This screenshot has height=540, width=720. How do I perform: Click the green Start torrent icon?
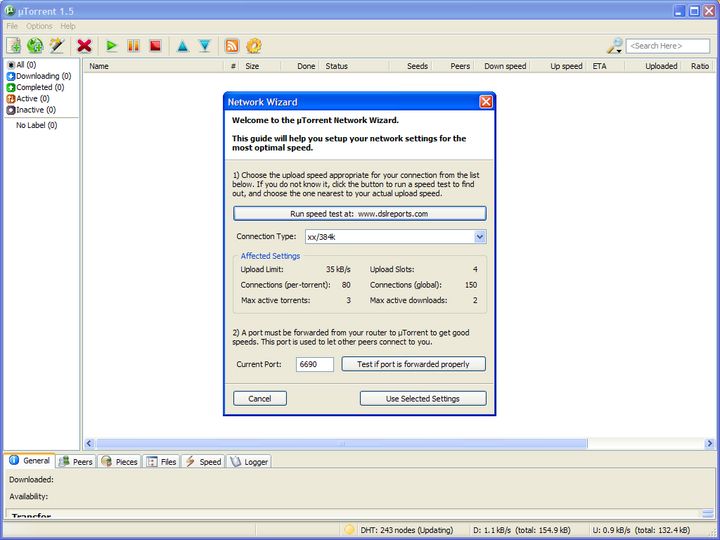pos(111,46)
